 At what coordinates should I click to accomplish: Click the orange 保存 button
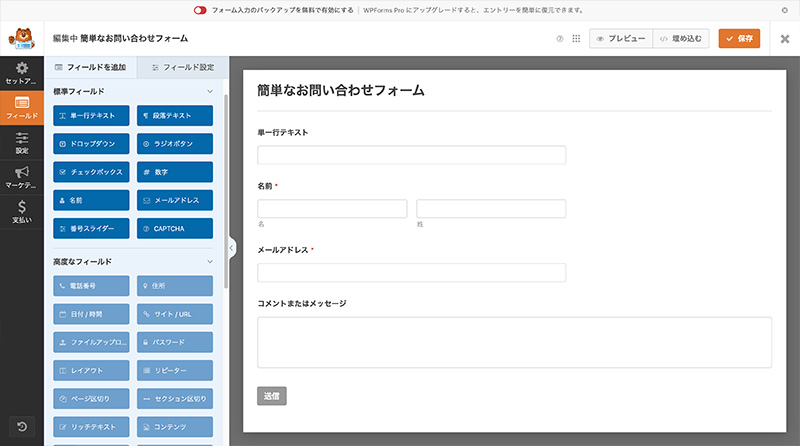point(739,39)
